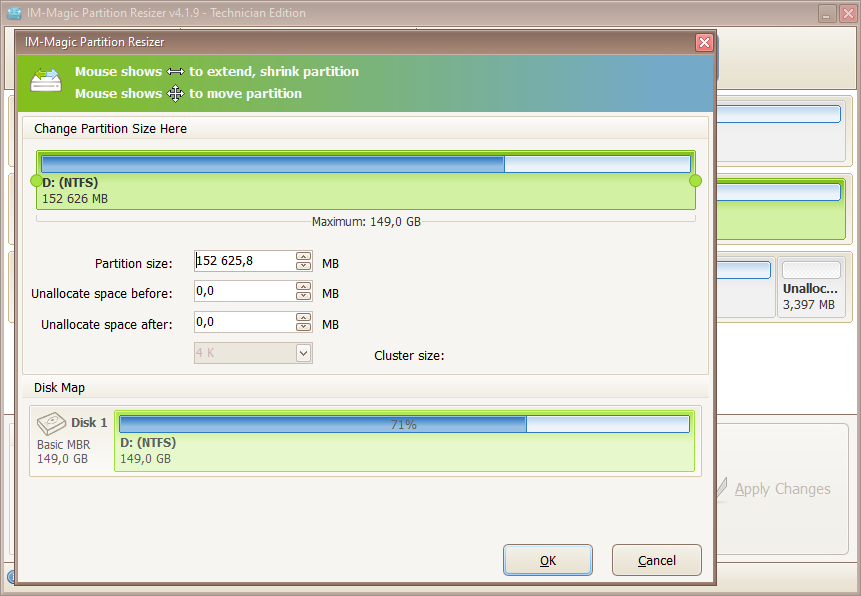Decrease Unallocate space after value

[303, 327]
